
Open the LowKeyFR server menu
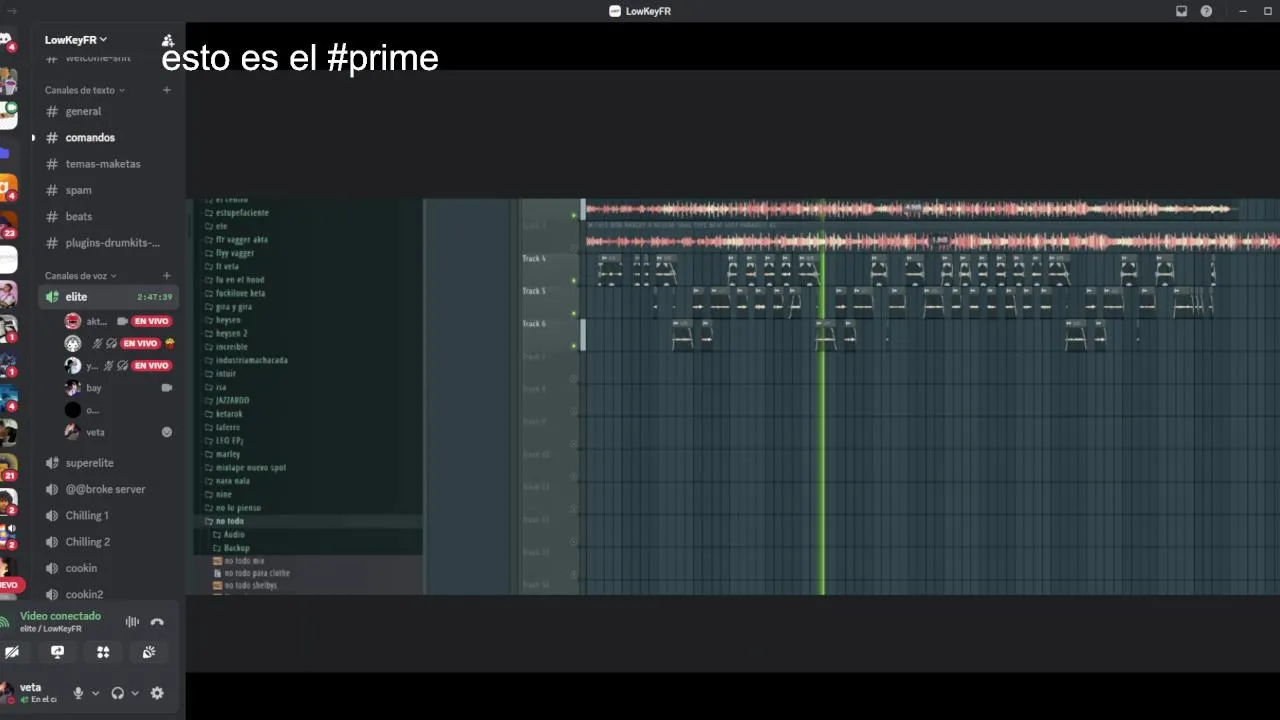tap(76, 40)
